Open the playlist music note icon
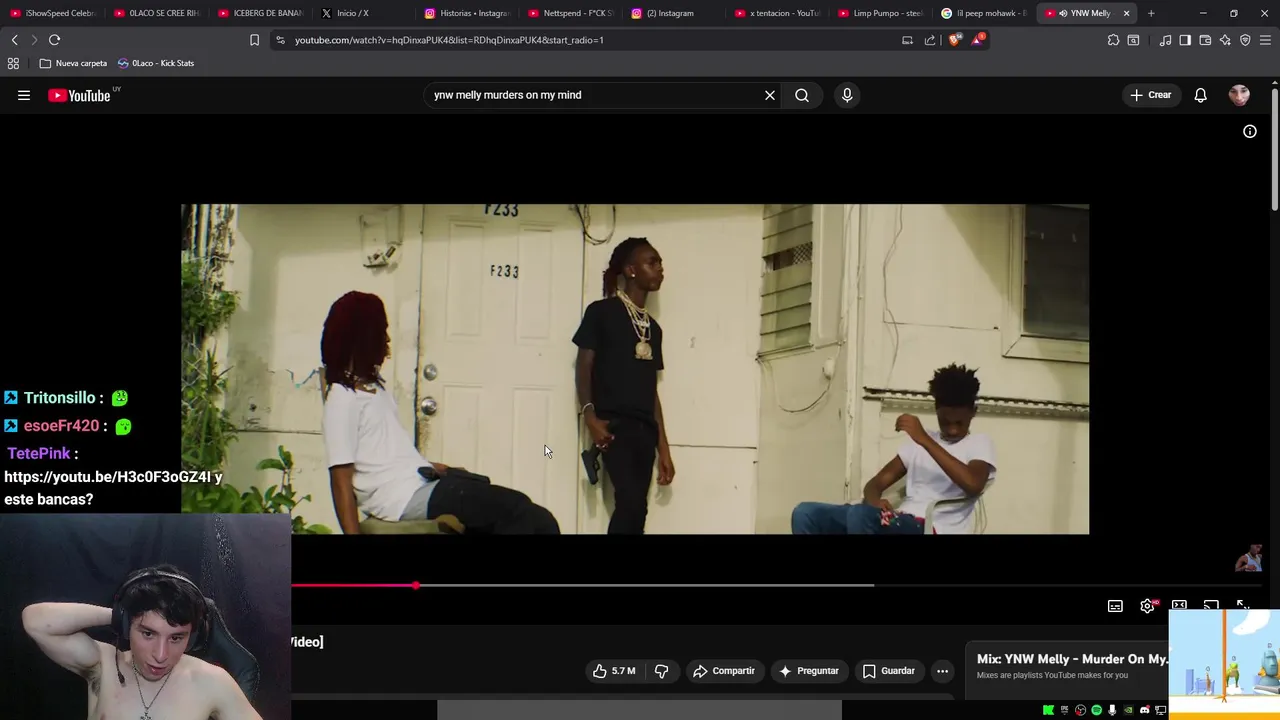The height and width of the screenshot is (720, 1280). tap(1165, 40)
